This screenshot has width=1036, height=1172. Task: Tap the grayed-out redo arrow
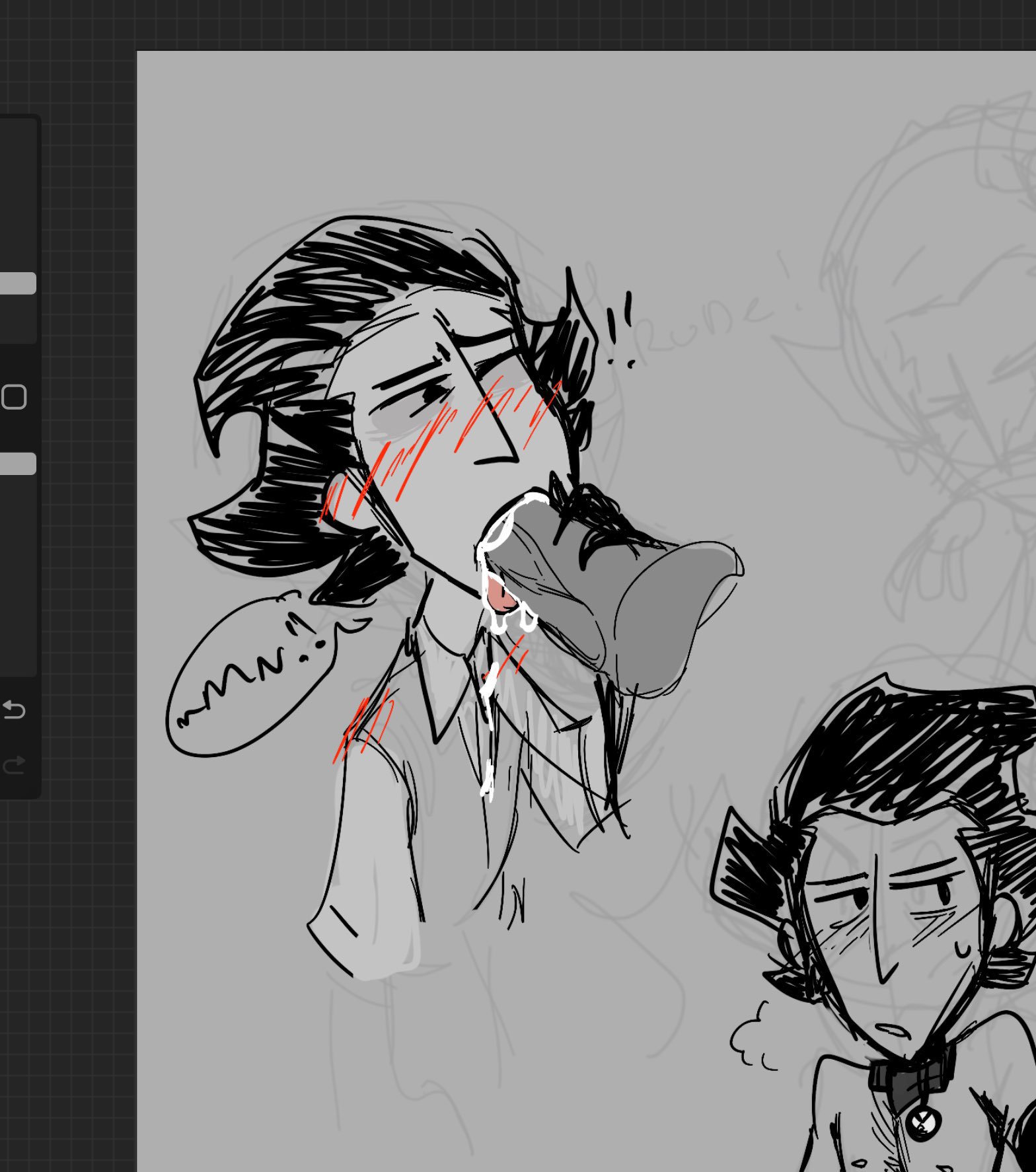click(15, 765)
